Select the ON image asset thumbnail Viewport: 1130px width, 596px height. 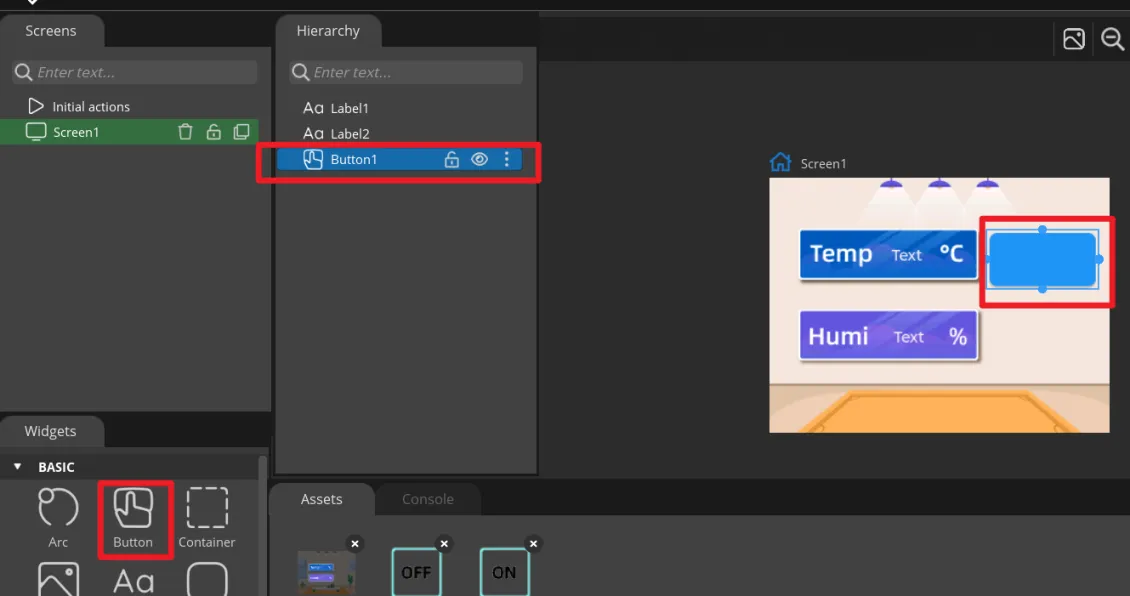[504, 573]
